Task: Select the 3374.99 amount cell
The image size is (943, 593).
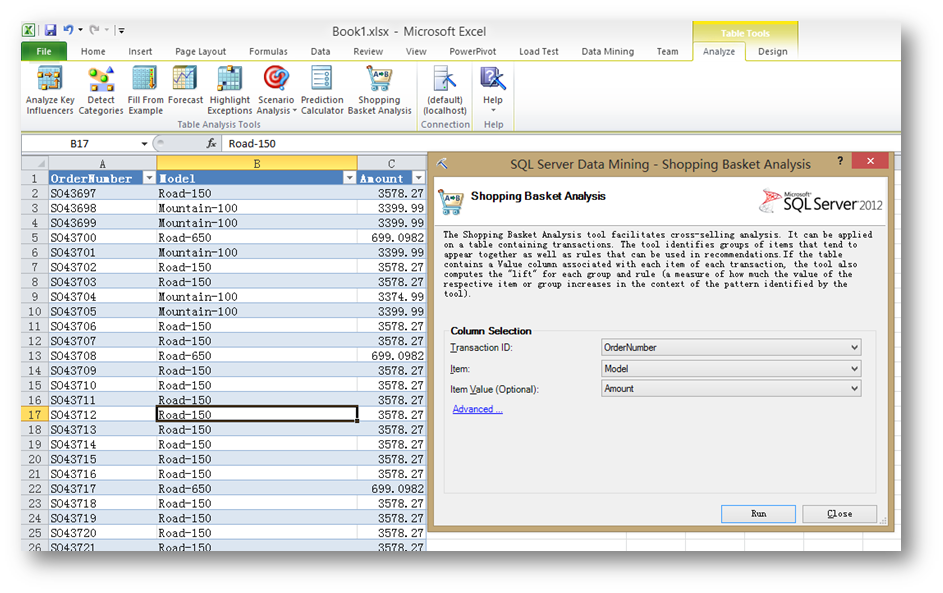Action: (392, 296)
